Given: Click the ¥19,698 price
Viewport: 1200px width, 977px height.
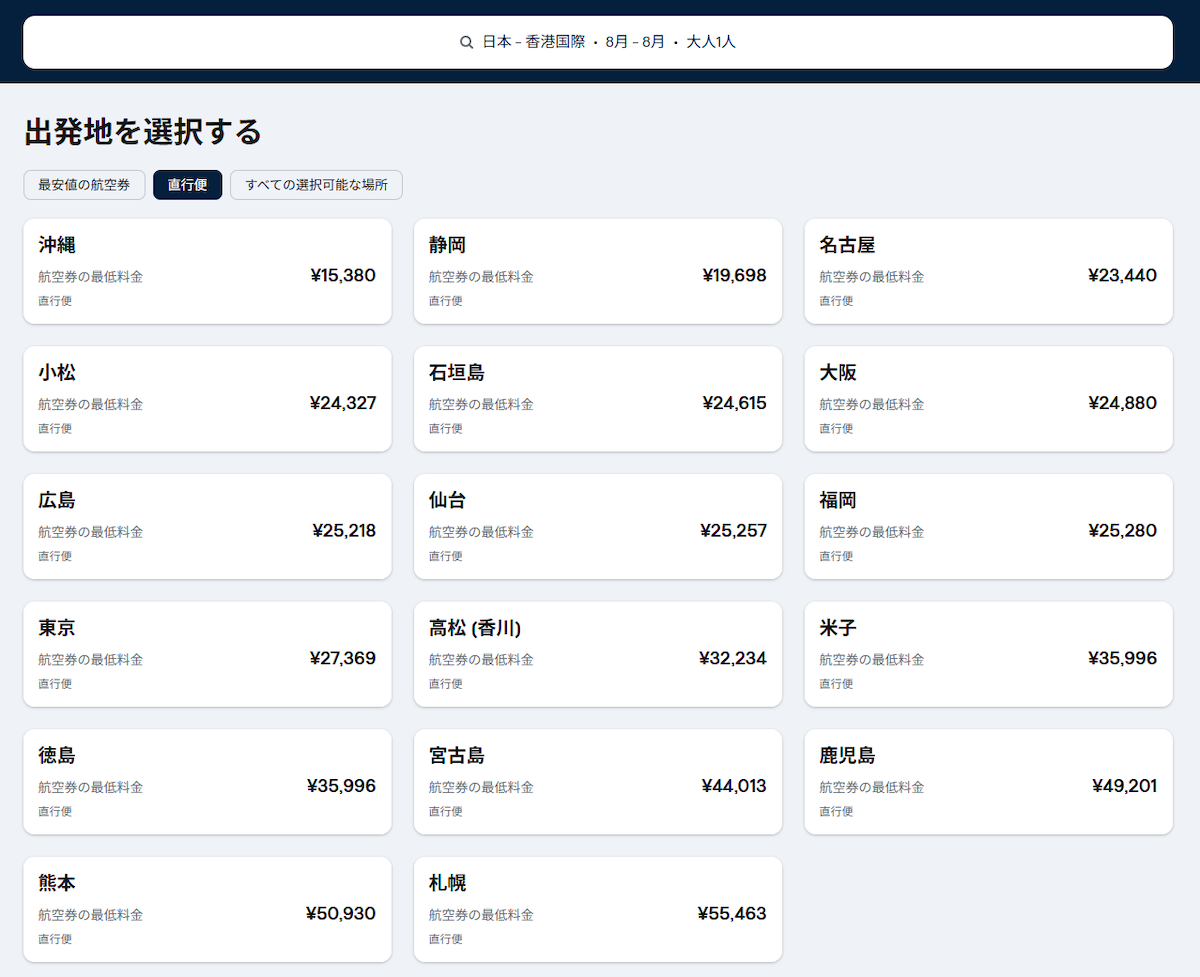Looking at the screenshot, I should [734, 275].
